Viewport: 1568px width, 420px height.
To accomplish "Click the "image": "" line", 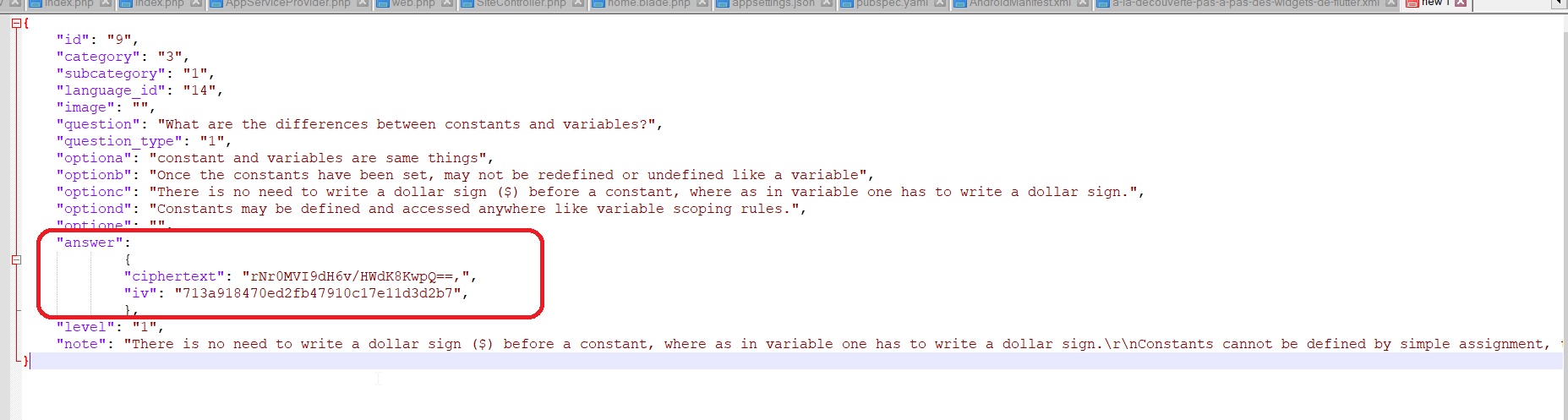I will click(106, 107).
